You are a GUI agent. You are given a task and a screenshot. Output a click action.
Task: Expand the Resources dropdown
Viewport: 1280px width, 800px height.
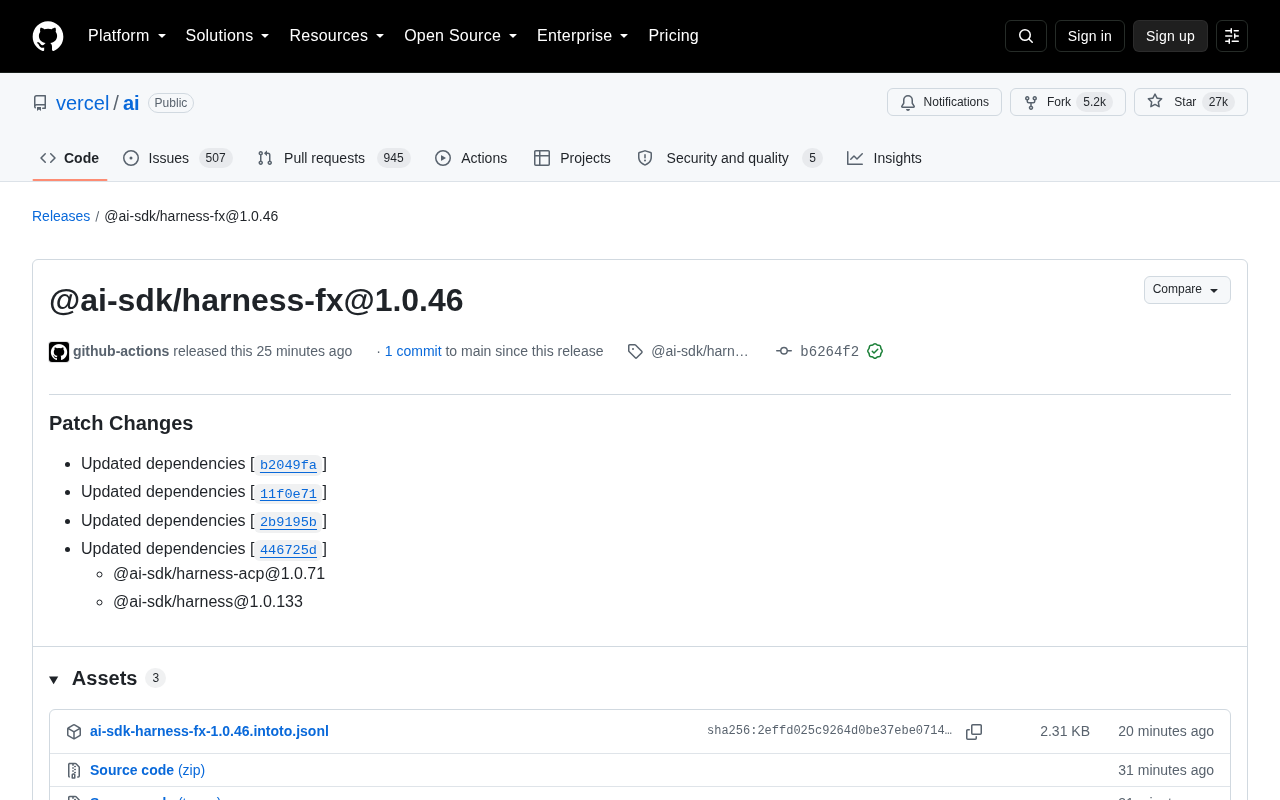click(x=337, y=36)
